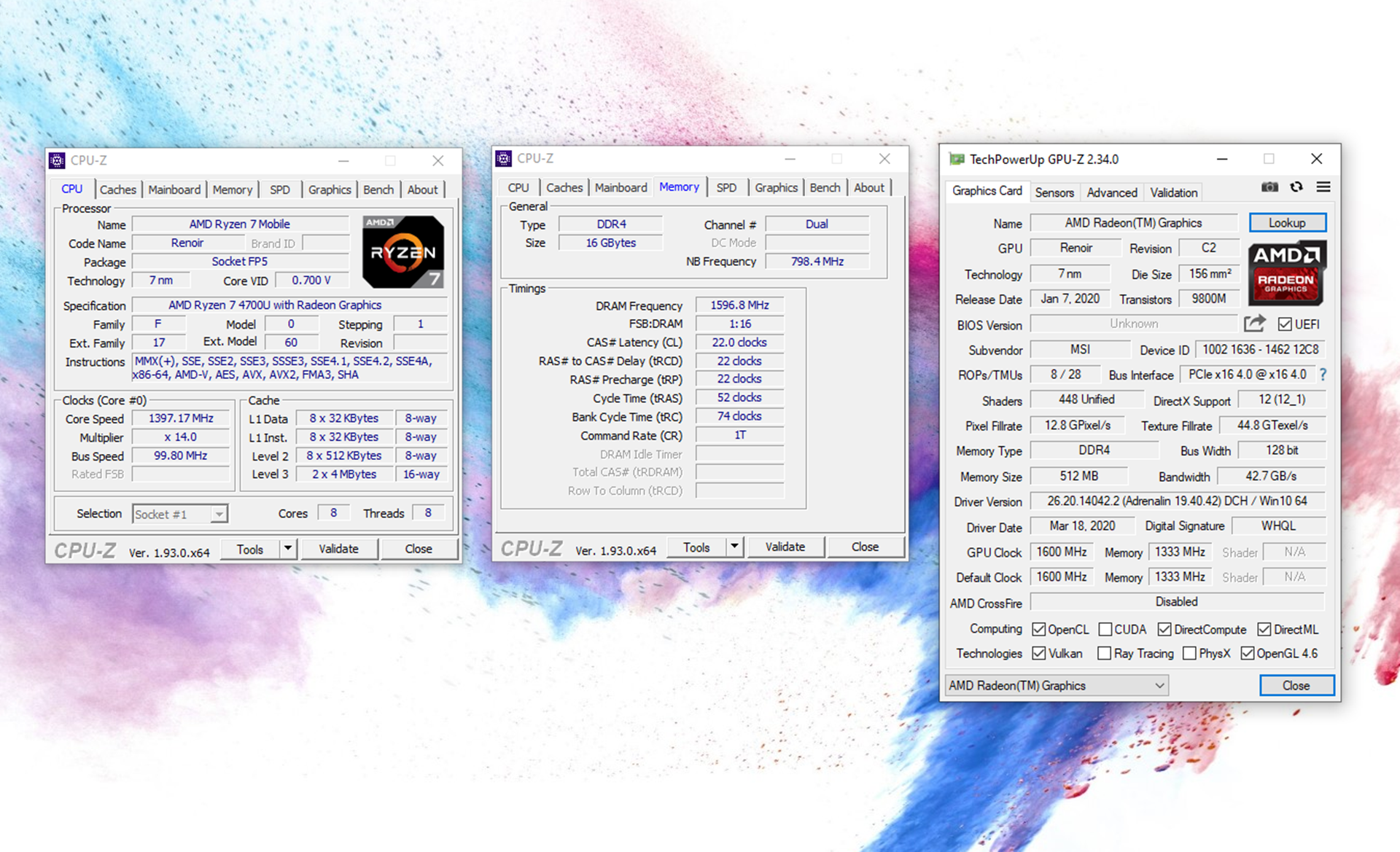1400x852 pixels.
Task: Click the Close button in GPU-Z
Action: [1296, 686]
